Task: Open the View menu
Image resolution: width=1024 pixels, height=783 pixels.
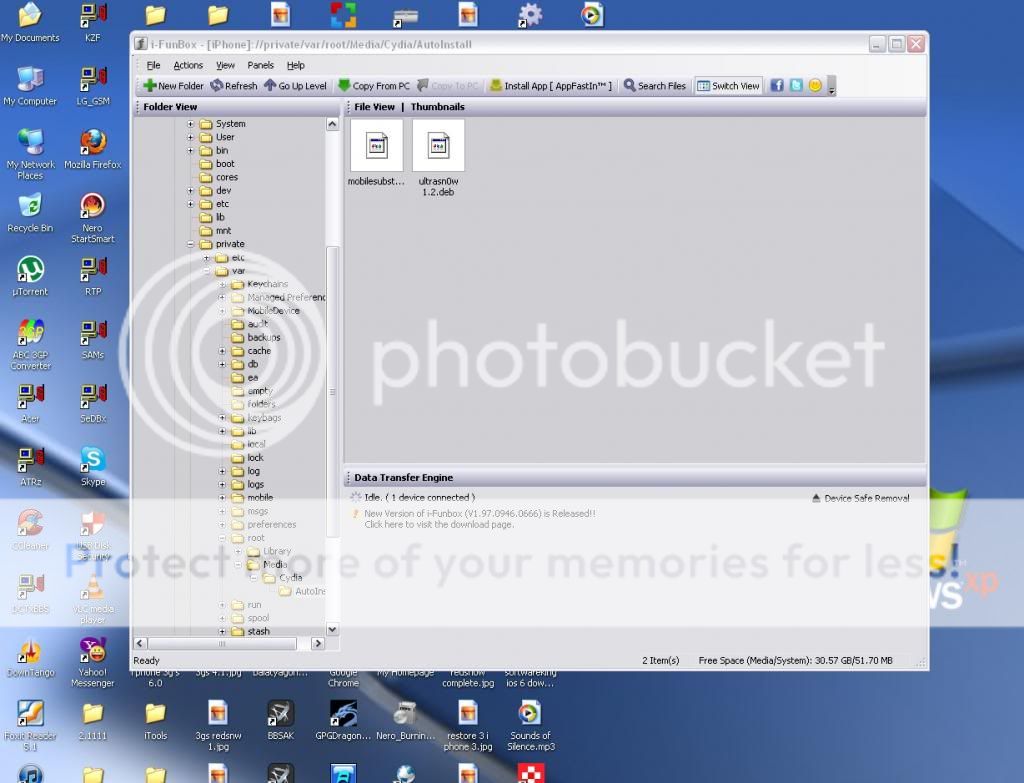Action: pos(225,65)
